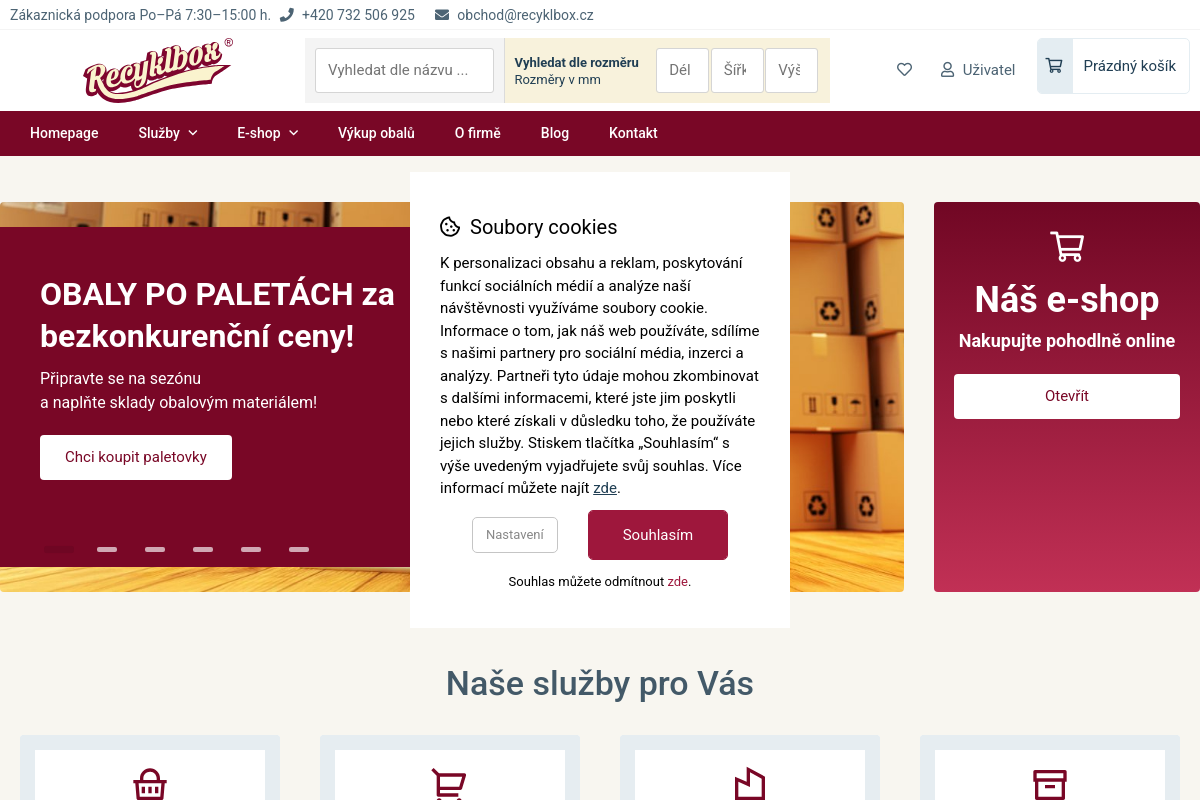This screenshot has width=1200, height=800.
Task: Click the large cart icon above Náš e-shop
Action: (x=1067, y=246)
